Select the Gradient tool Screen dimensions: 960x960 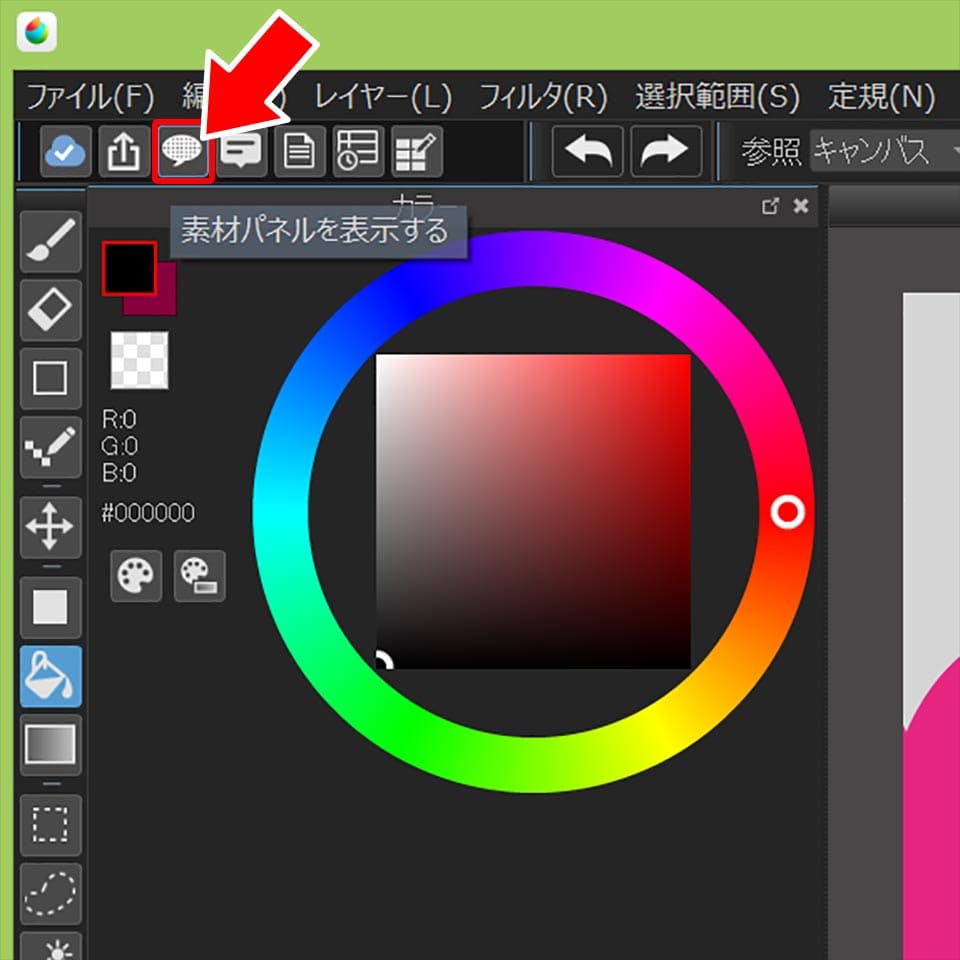click(x=51, y=744)
